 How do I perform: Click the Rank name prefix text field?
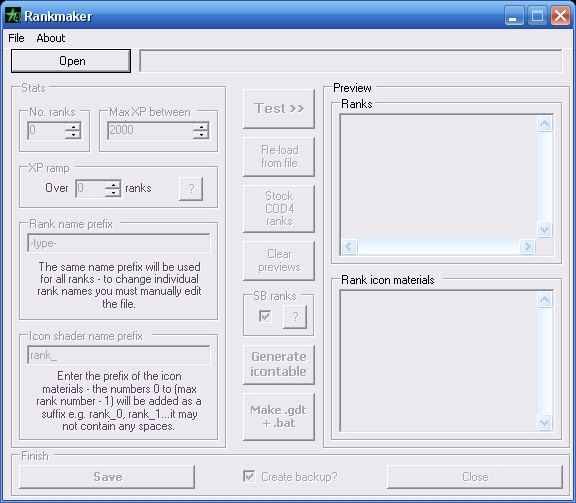(119, 243)
